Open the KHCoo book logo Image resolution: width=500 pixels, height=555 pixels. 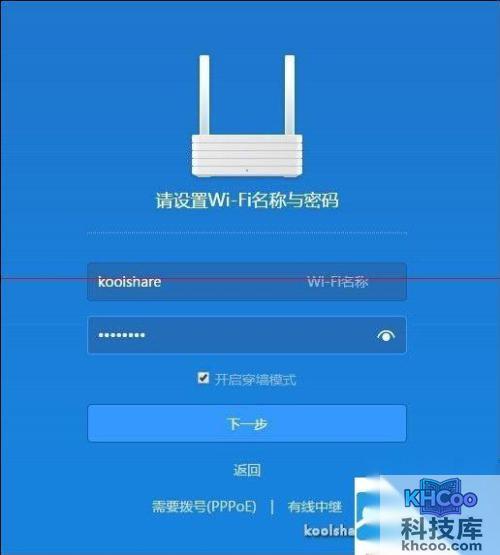(x=441, y=496)
